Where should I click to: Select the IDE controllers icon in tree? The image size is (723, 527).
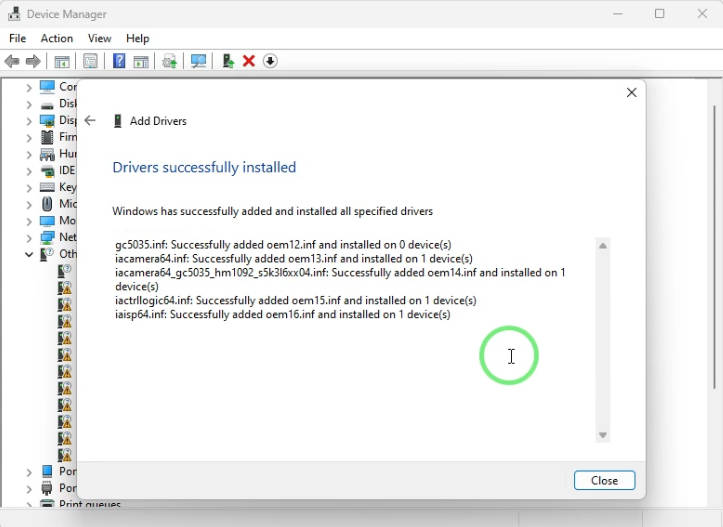point(47,171)
